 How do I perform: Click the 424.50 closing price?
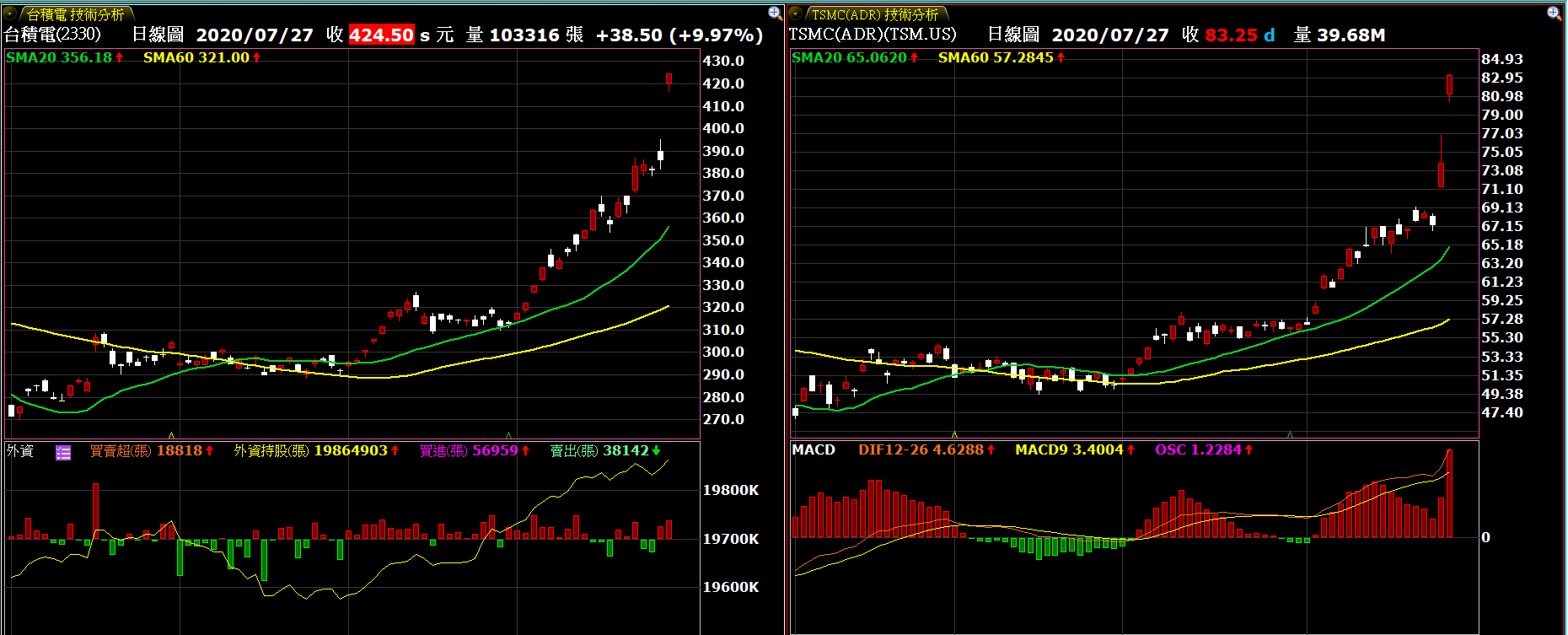click(x=381, y=35)
